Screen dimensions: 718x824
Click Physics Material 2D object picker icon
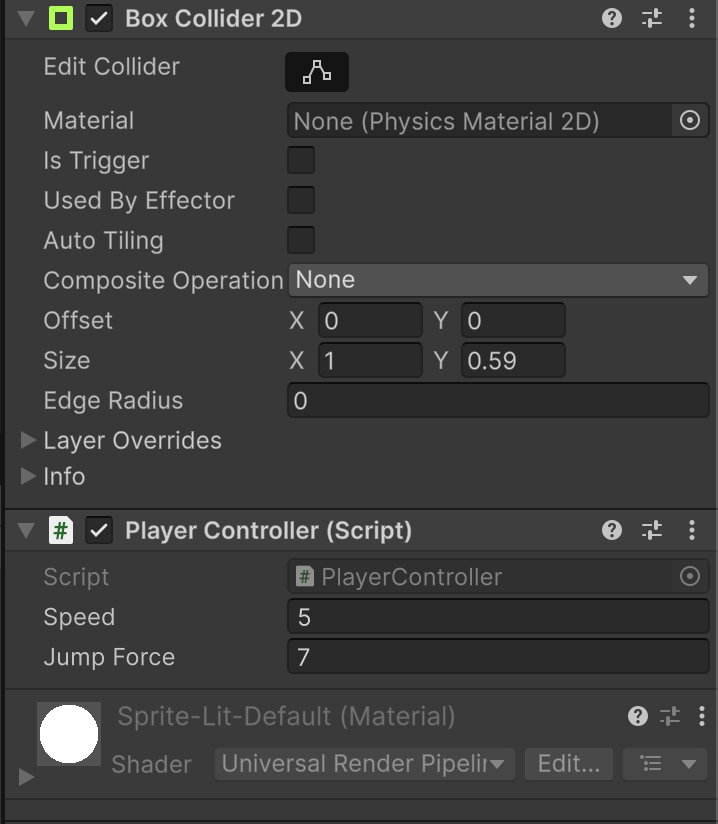coord(689,121)
